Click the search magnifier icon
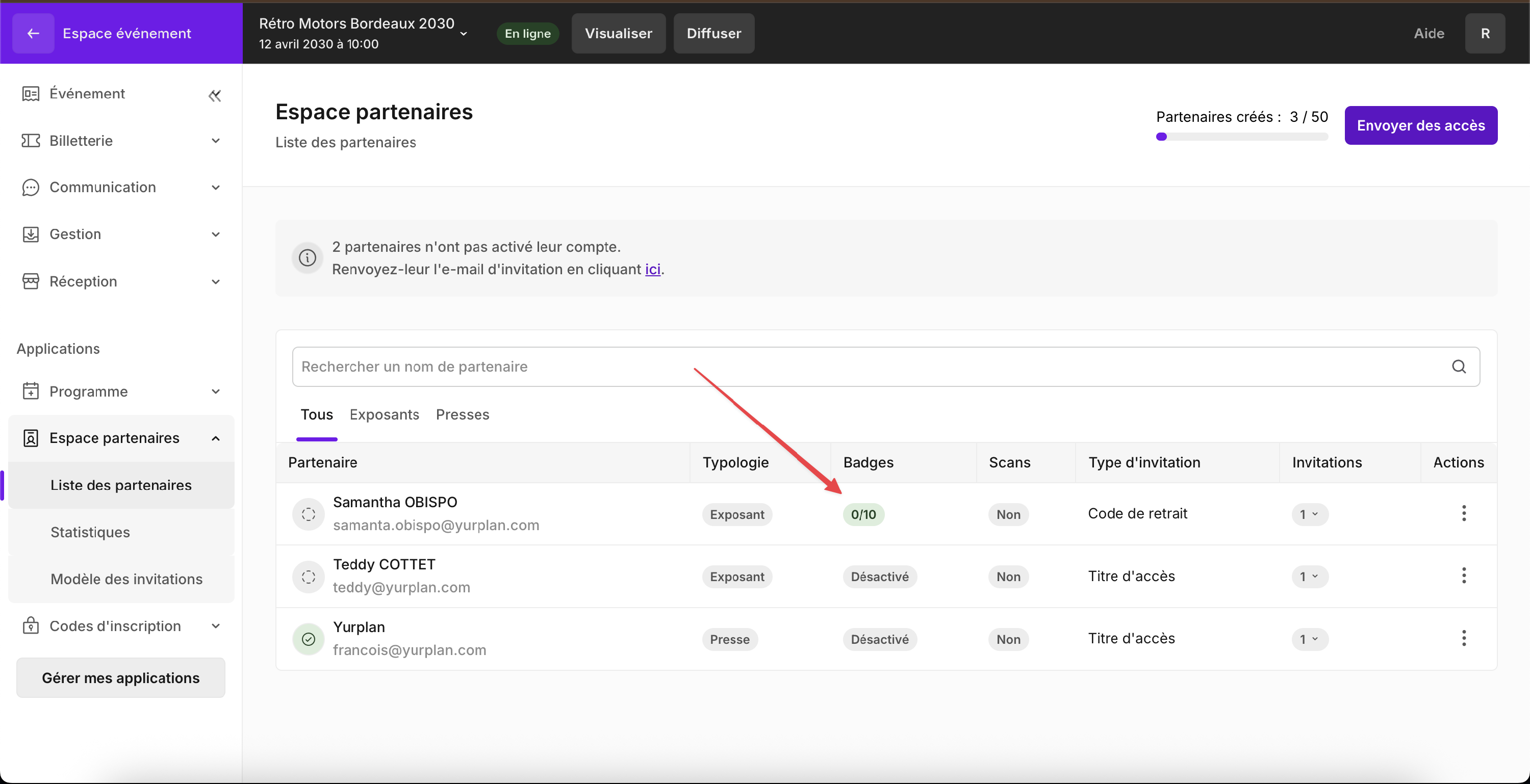The width and height of the screenshot is (1530, 784). 1459,367
